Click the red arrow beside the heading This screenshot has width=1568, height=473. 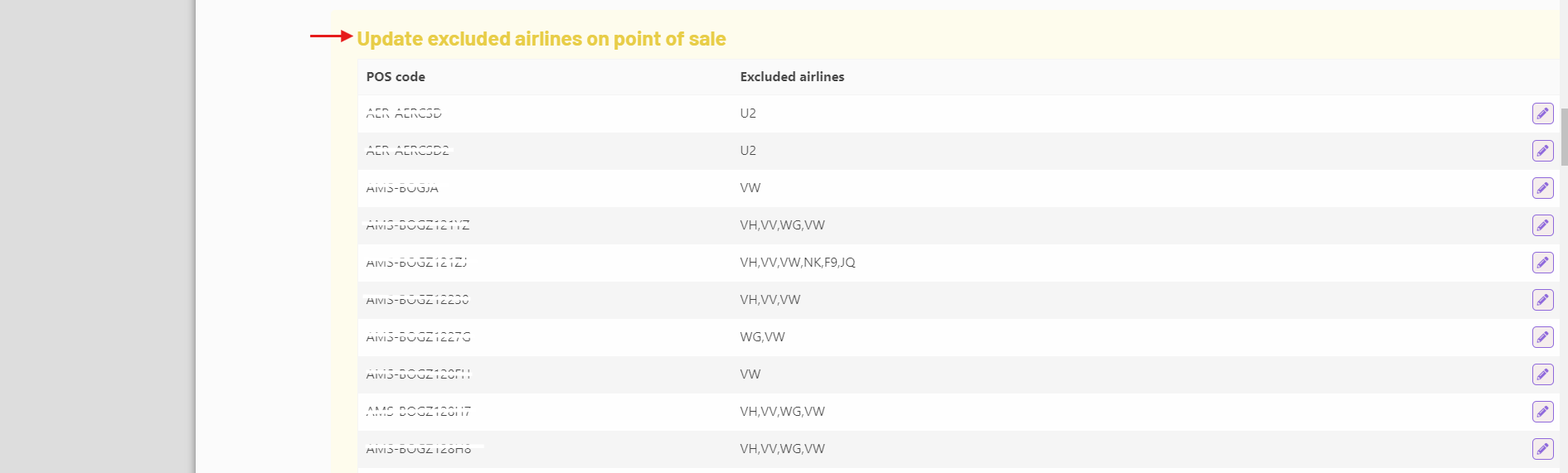pos(332,36)
